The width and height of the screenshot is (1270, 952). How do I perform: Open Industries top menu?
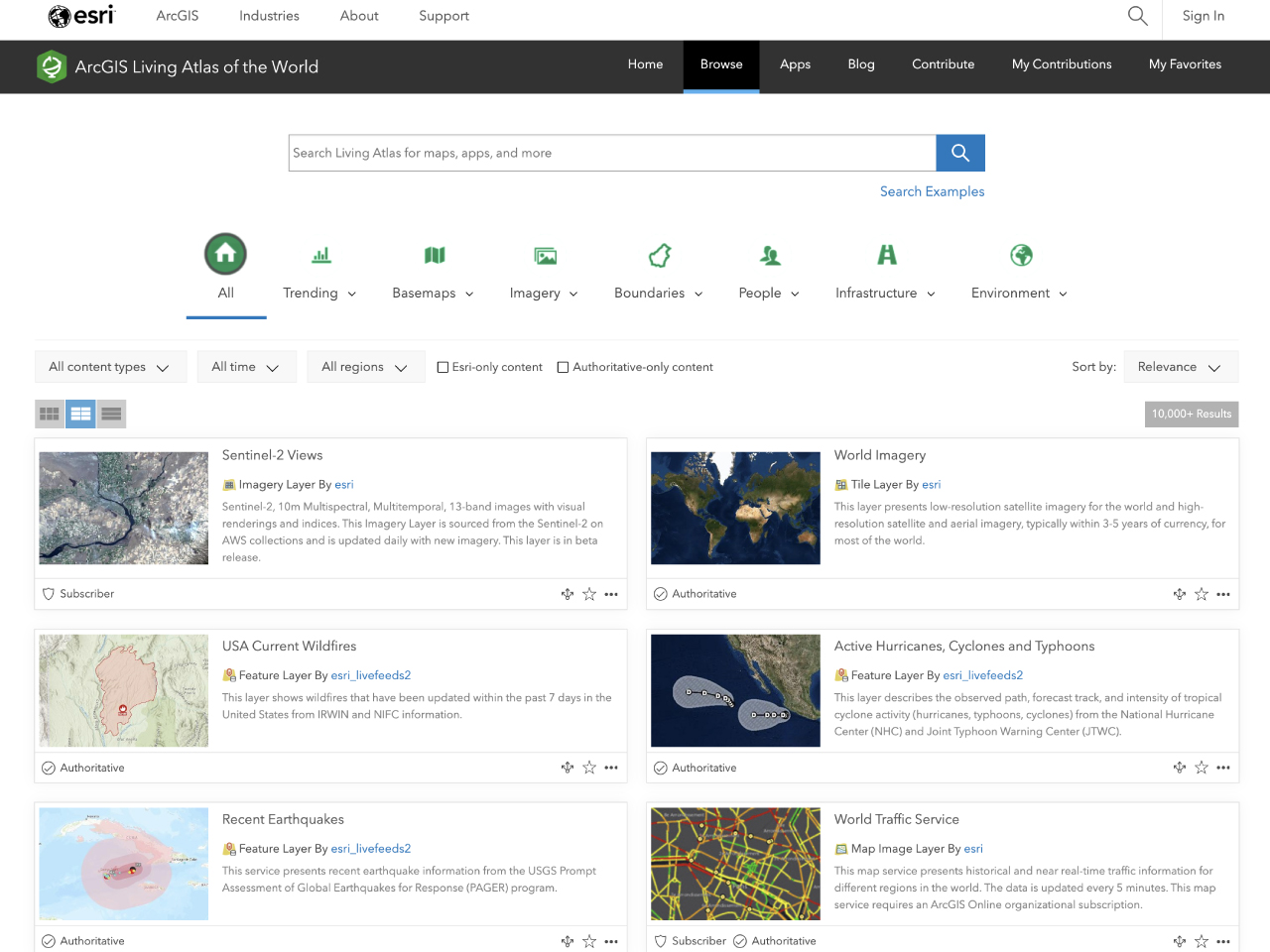click(269, 16)
